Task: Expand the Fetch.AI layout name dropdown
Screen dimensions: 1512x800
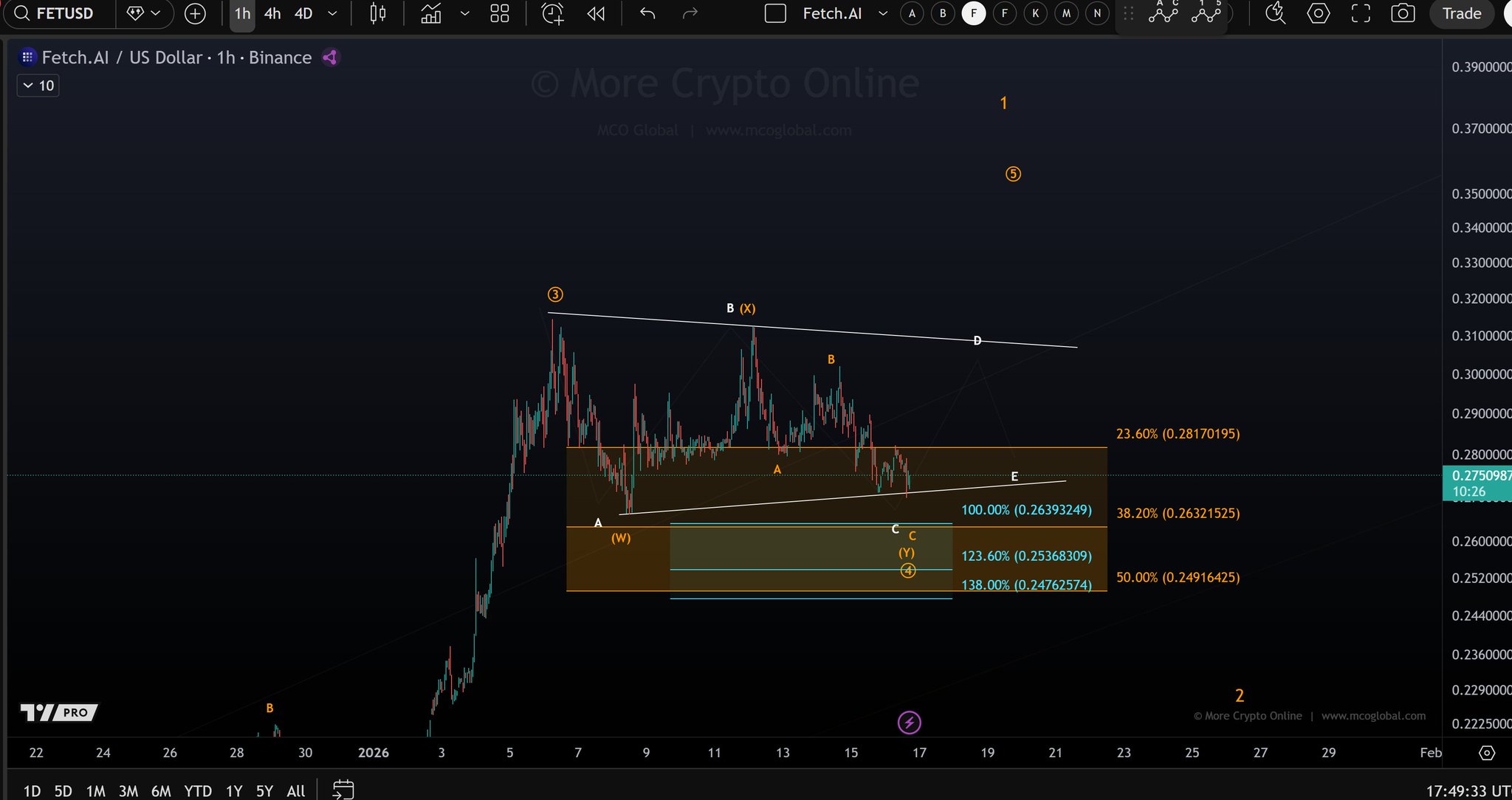Action: (x=883, y=13)
